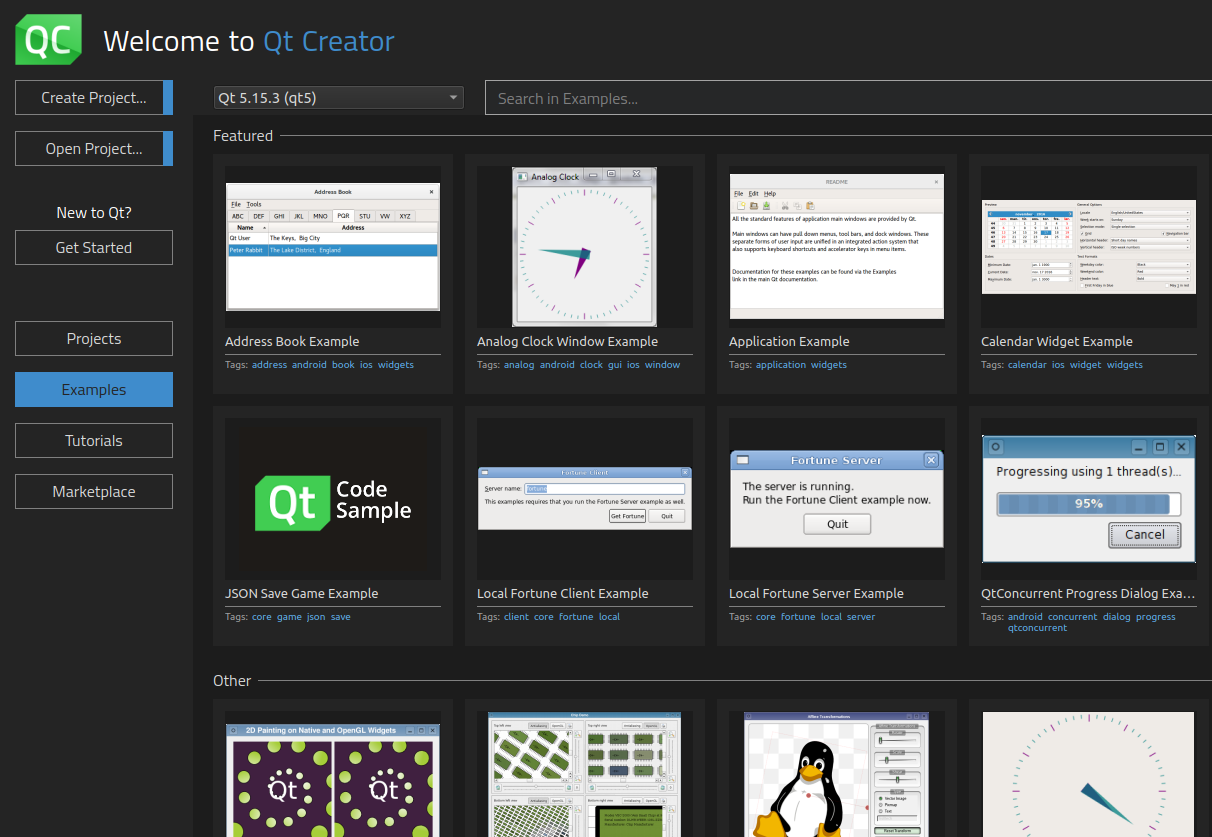Viewport: 1212px width, 837px height.
Task: Open the JSON Save Game Example thumbnail
Action: [x=333, y=499]
